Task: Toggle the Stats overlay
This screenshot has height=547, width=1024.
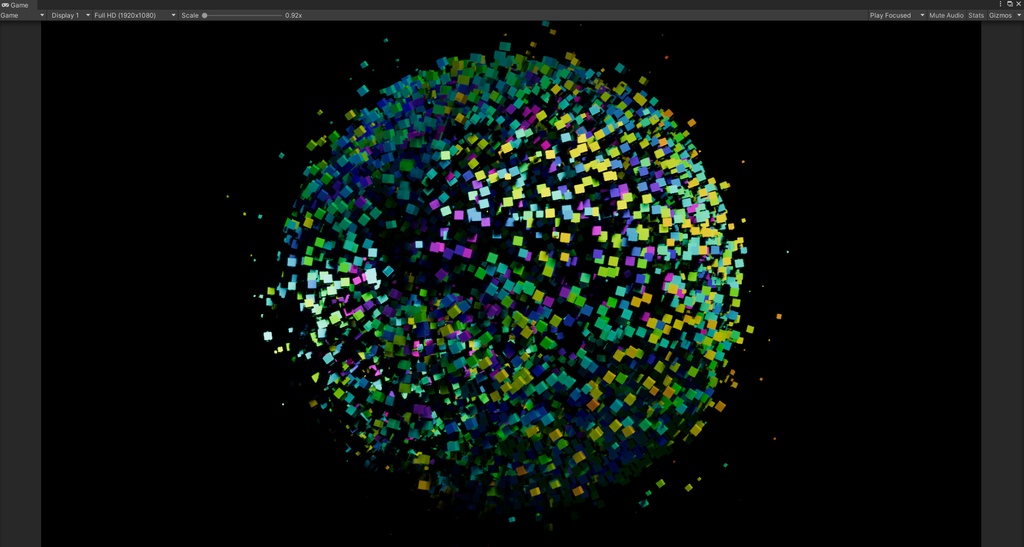Action: pyautogui.click(x=976, y=15)
